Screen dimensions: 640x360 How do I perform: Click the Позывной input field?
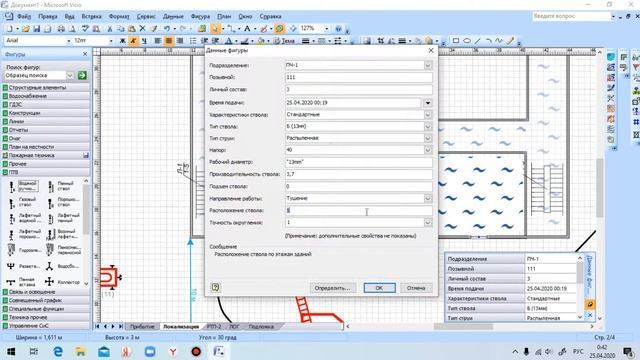click(359, 77)
